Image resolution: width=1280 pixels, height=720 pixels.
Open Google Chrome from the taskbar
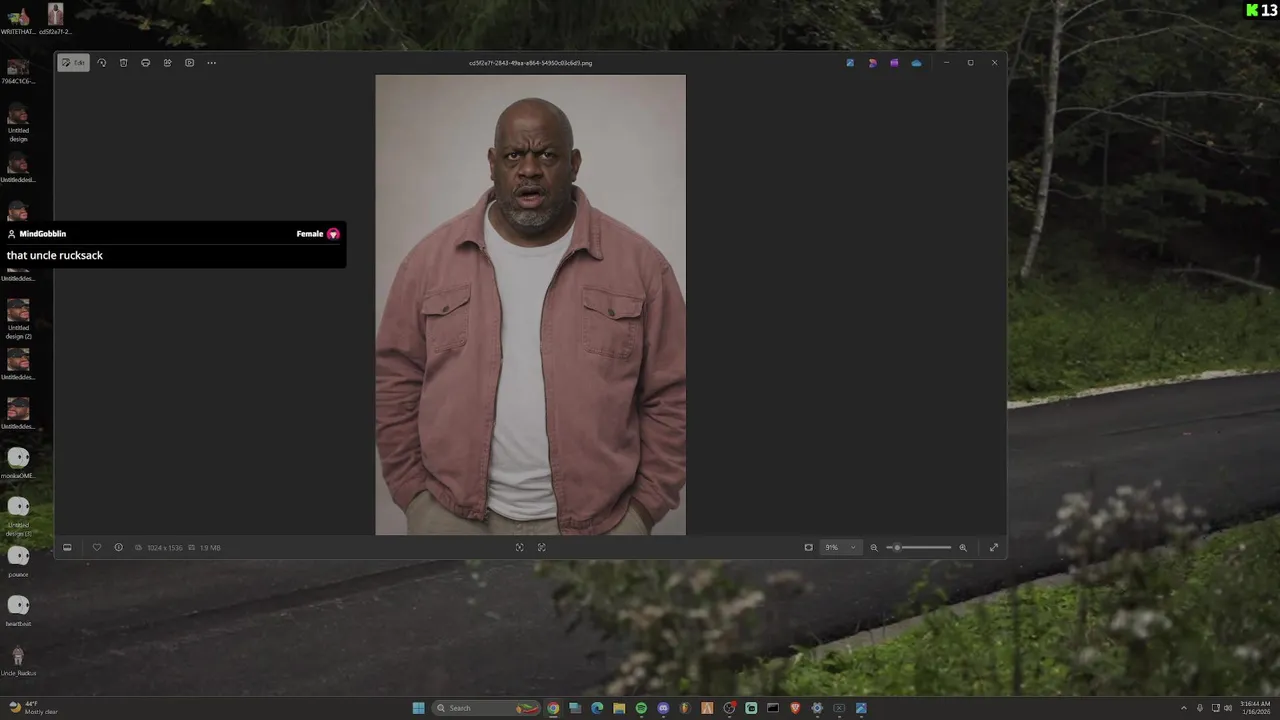(553, 708)
